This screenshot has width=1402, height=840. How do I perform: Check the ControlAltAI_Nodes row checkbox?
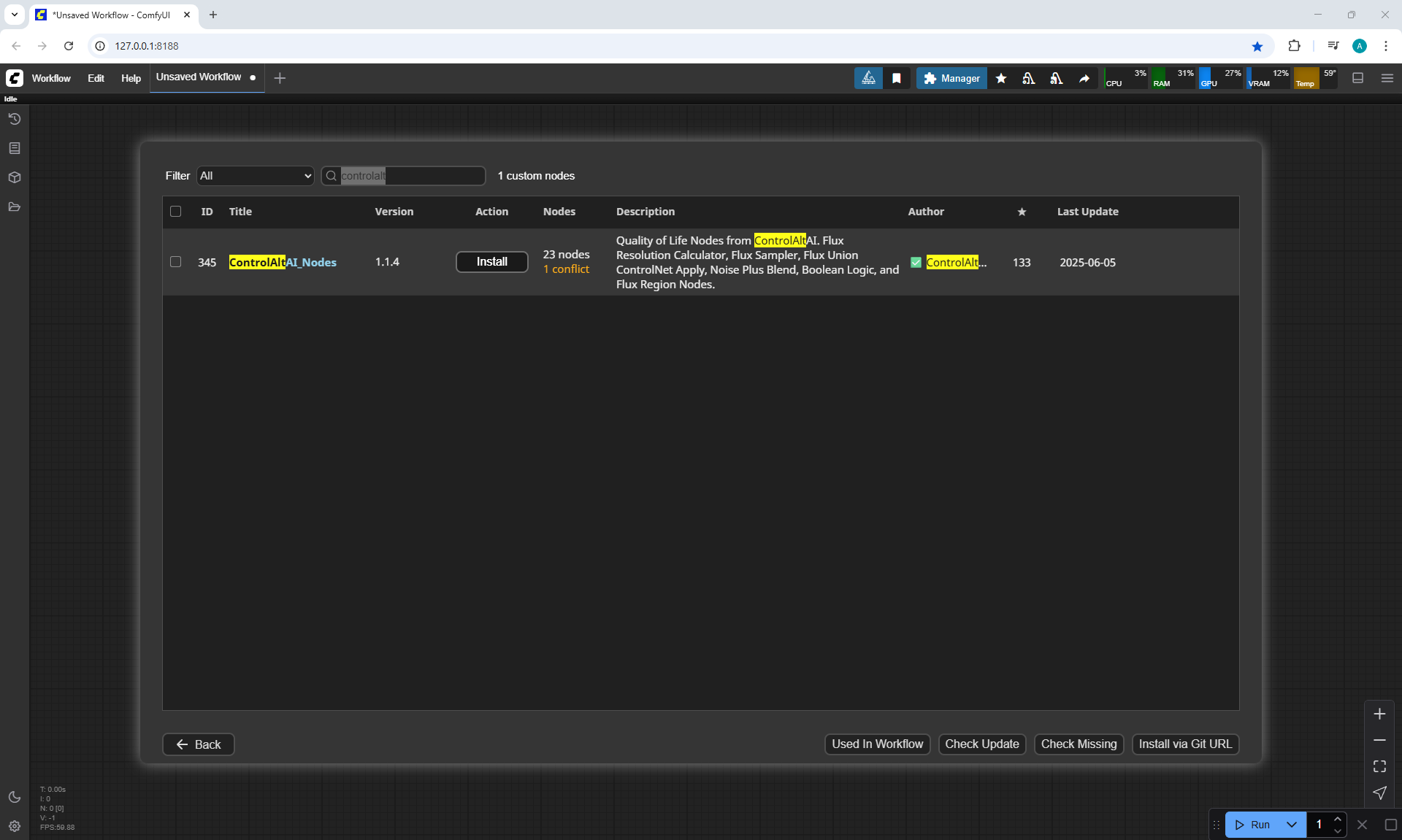coord(175,262)
